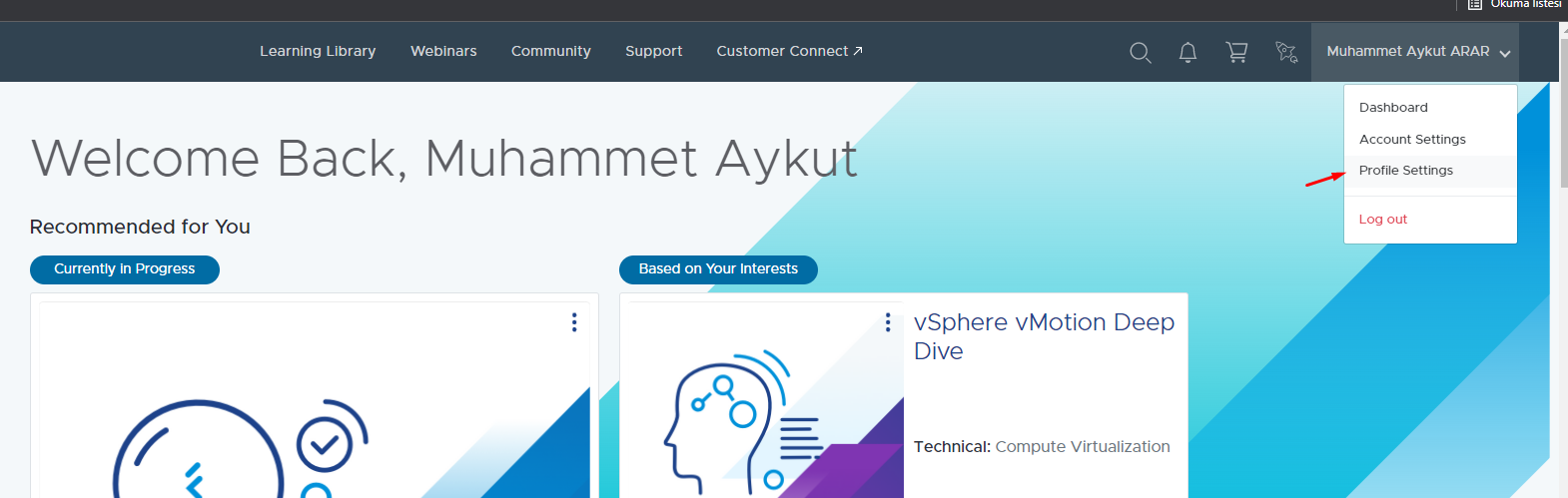Open Customer Connect external link
1568x498 pixels.
pos(789,51)
